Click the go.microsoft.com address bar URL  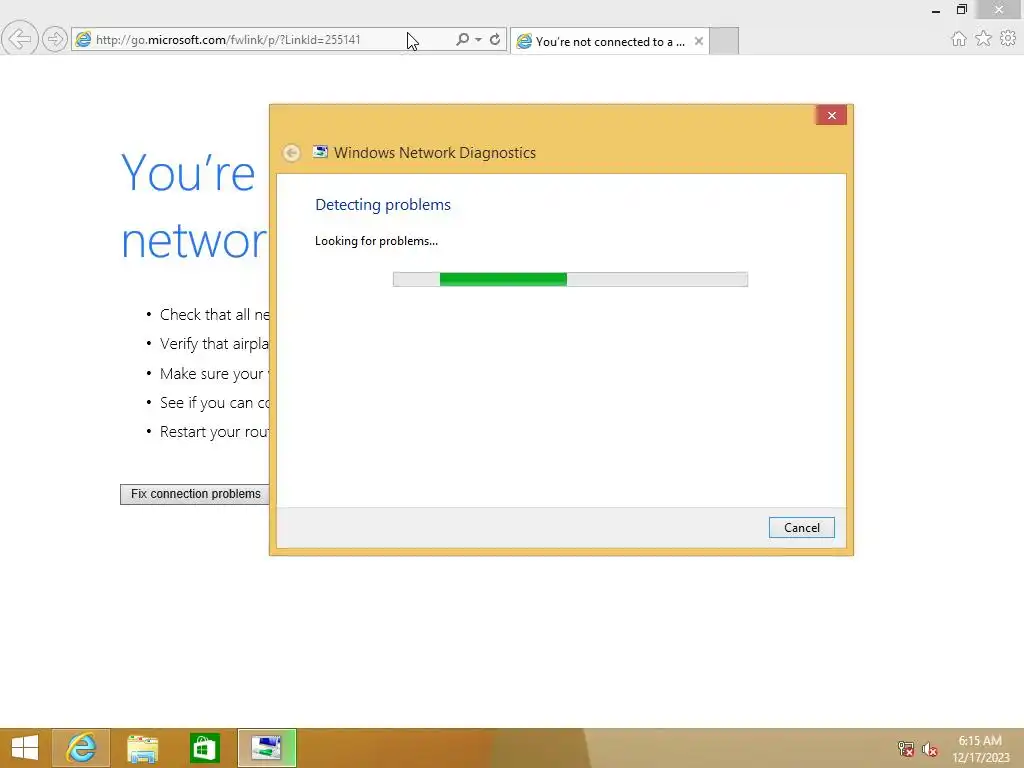point(228,40)
